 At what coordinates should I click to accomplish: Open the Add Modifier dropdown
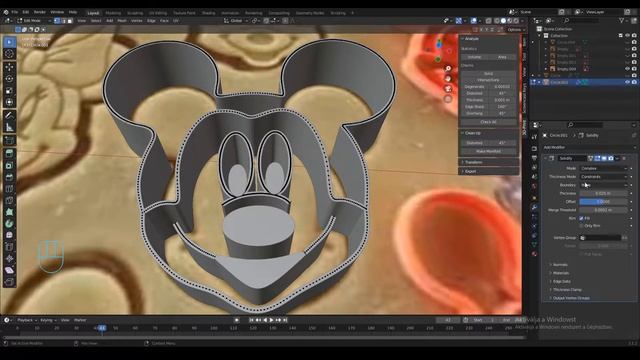point(589,147)
